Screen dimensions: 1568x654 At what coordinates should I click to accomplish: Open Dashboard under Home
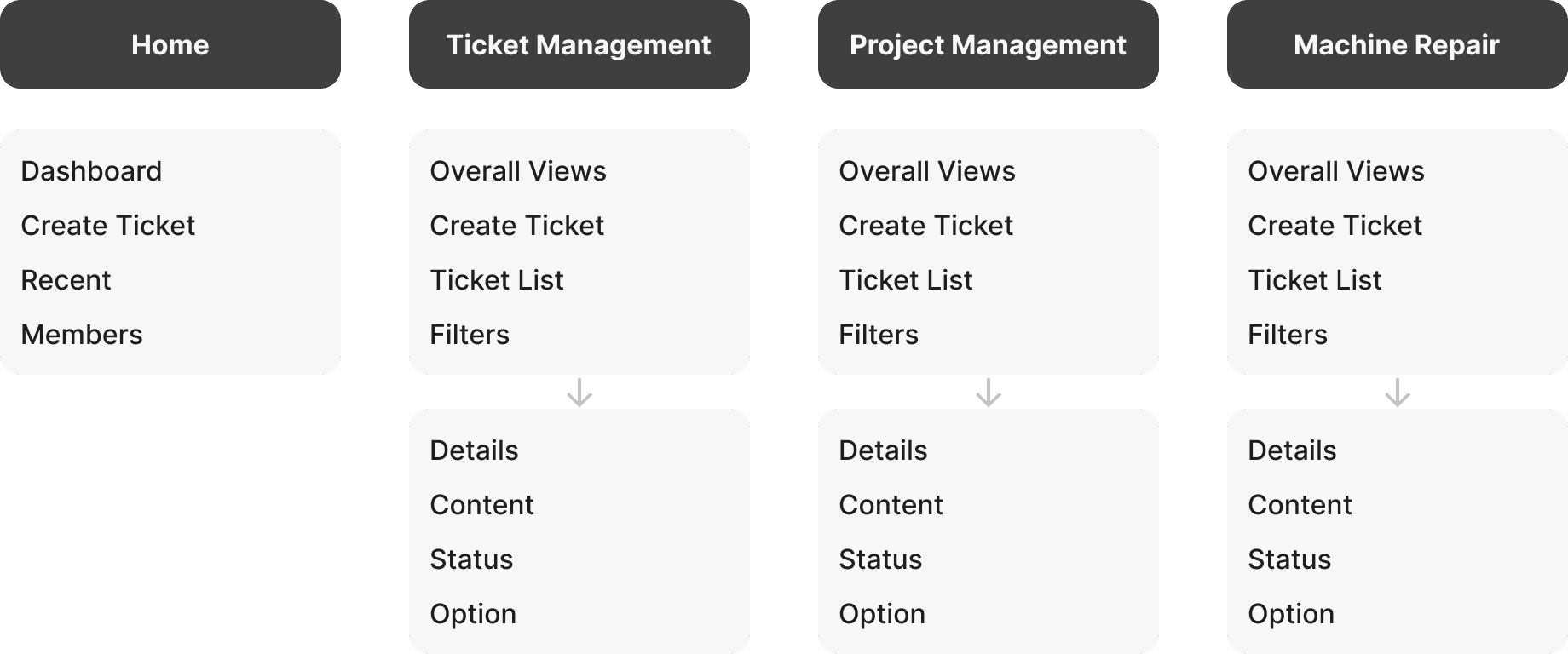[91, 171]
